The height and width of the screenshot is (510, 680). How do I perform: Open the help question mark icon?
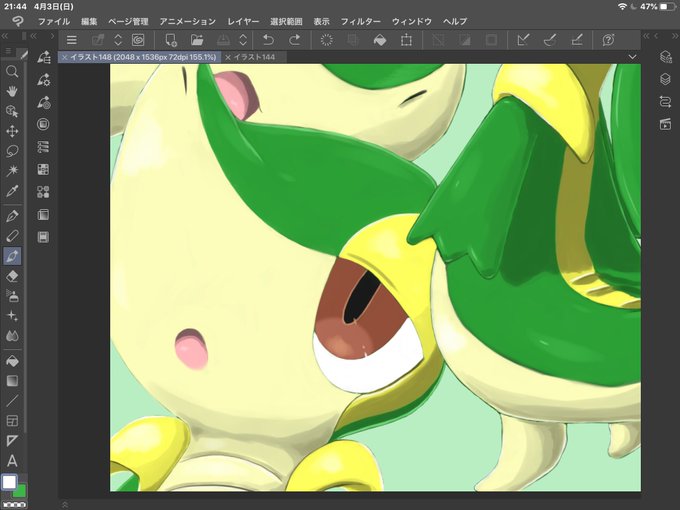coord(608,40)
